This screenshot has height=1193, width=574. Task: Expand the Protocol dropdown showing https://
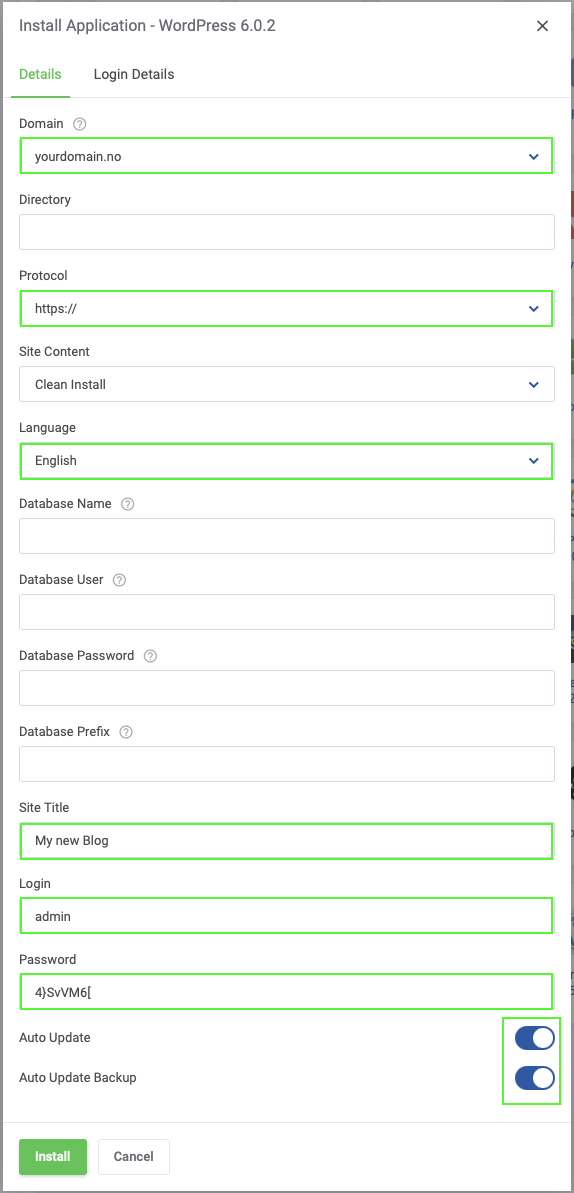click(286, 308)
